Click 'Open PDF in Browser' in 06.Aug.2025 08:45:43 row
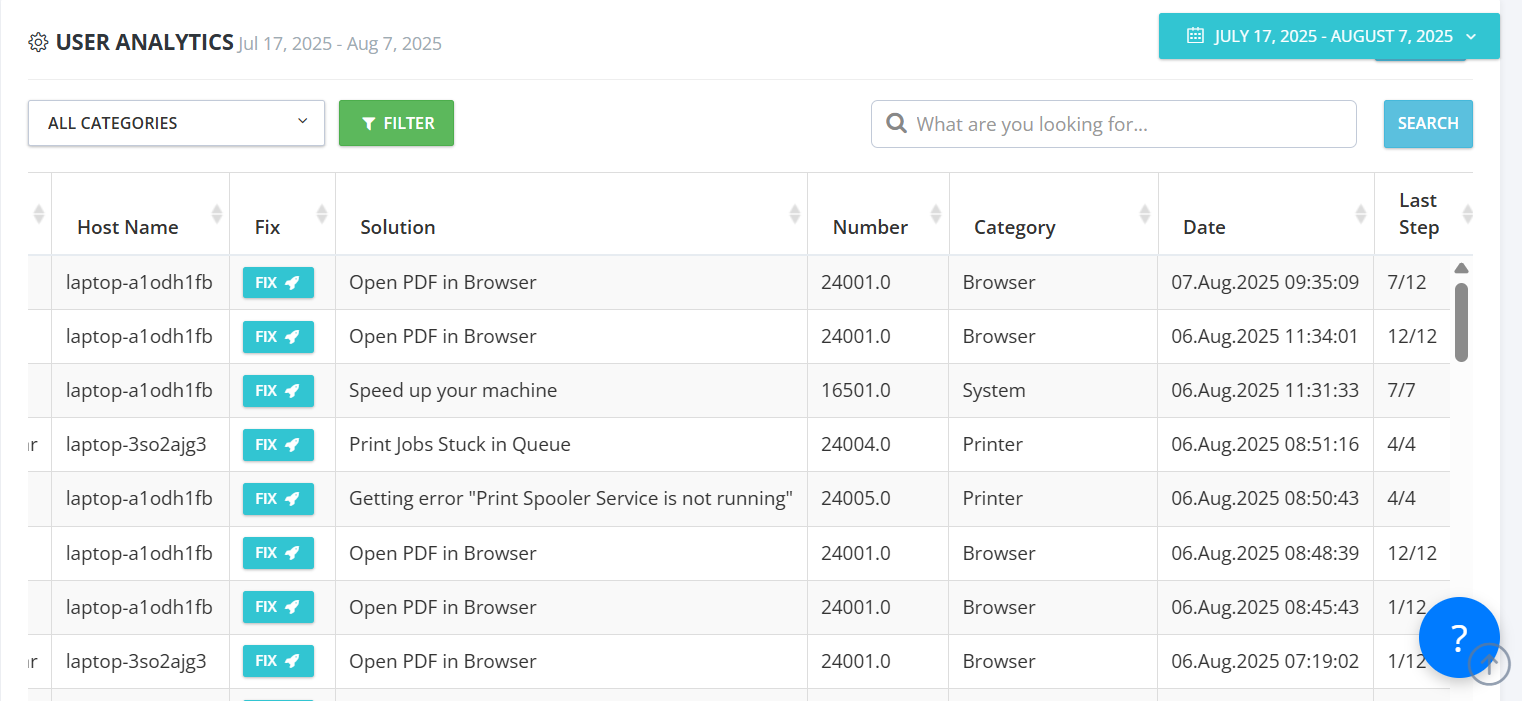This screenshot has width=1522, height=701. pos(443,607)
